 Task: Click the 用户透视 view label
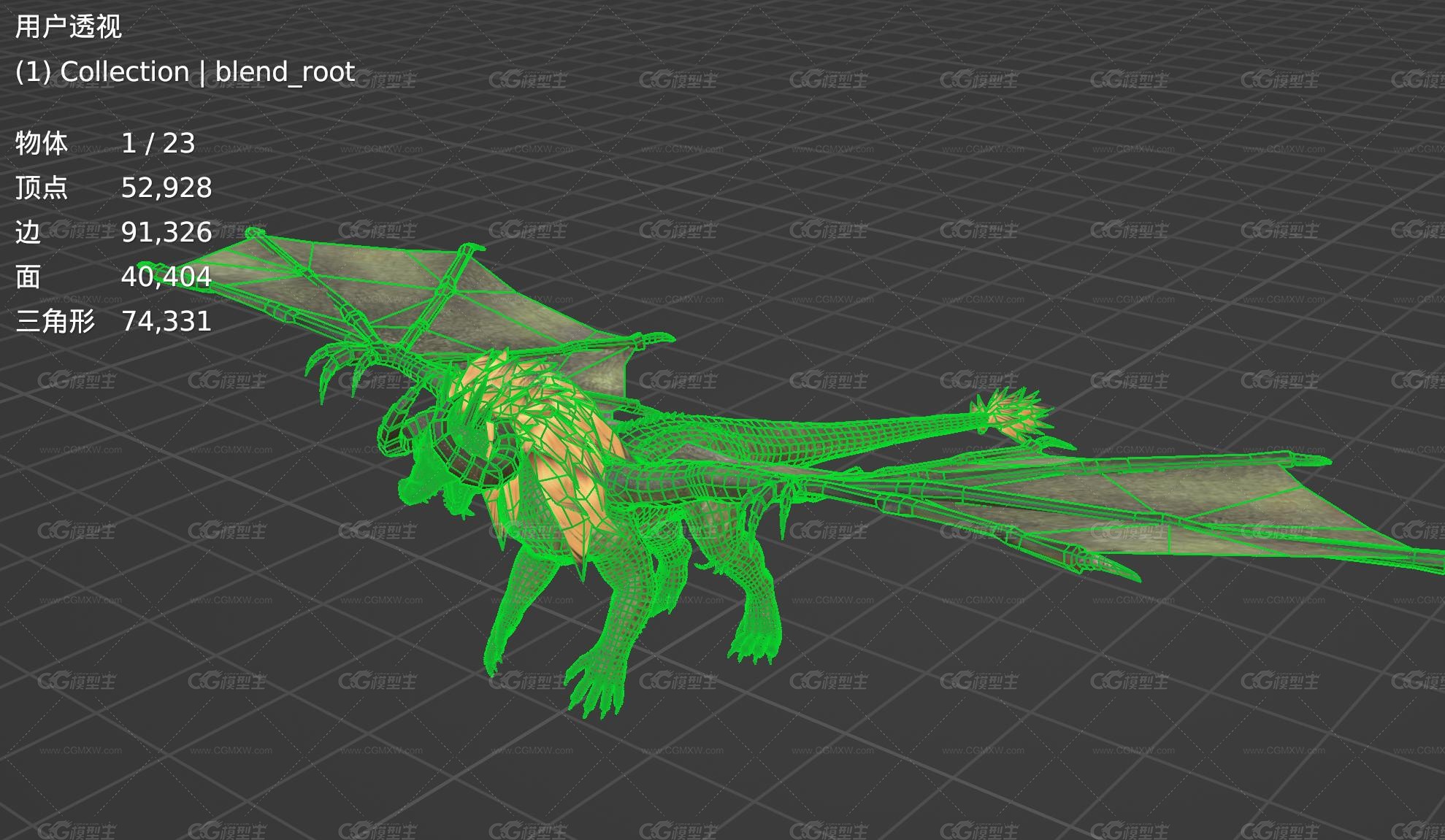click(x=68, y=27)
